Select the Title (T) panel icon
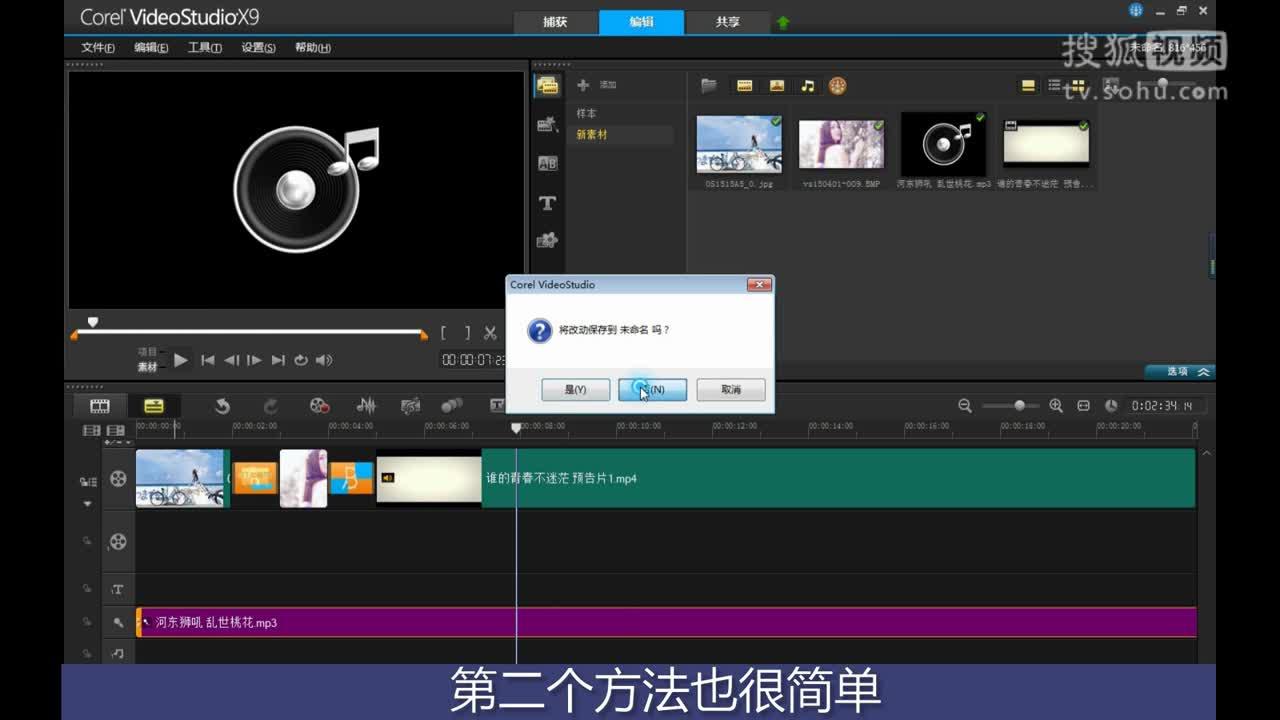The height and width of the screenshot is (720, 1280). pos(547,202)
